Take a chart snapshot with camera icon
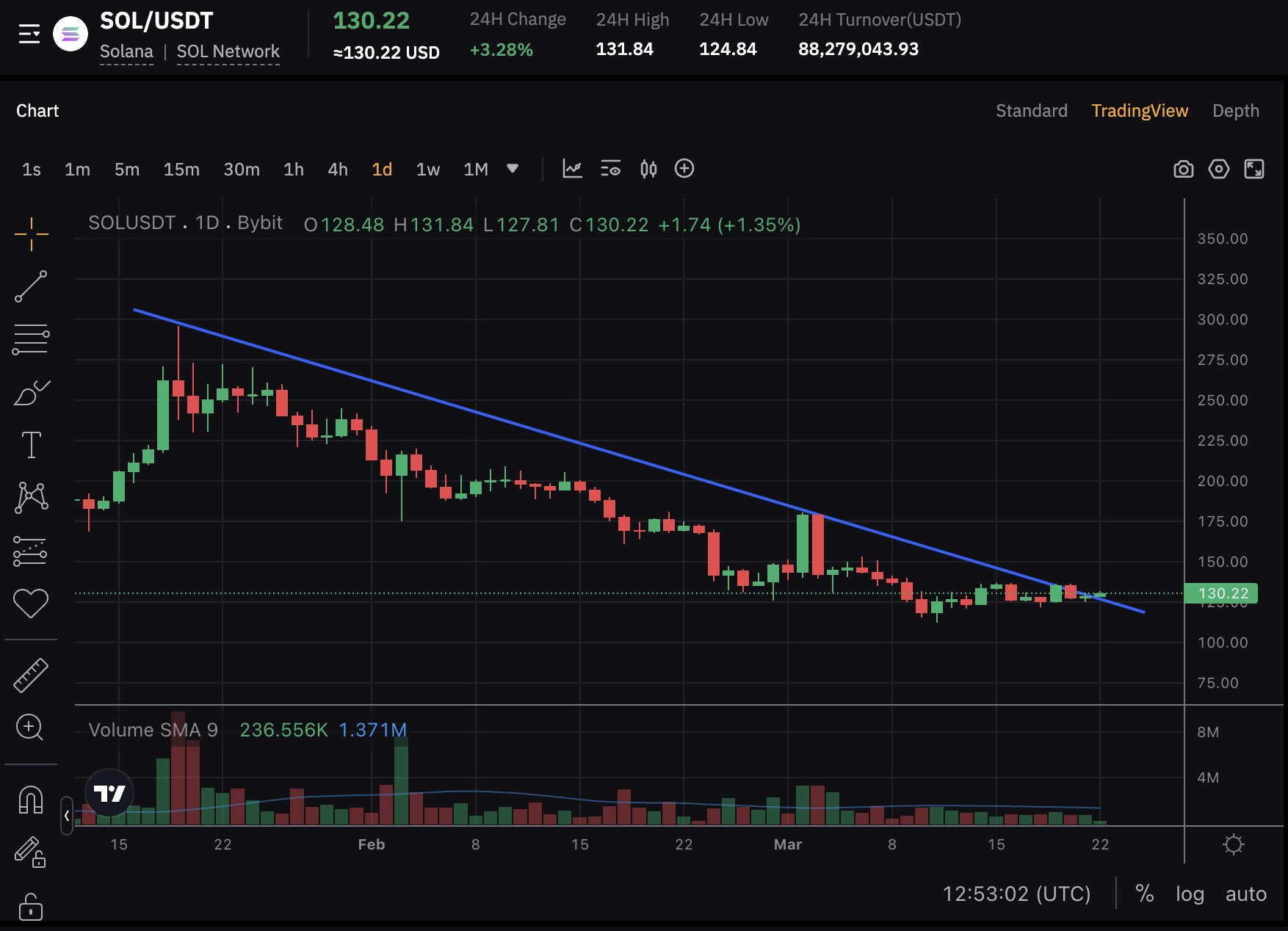 [1183, 170]
